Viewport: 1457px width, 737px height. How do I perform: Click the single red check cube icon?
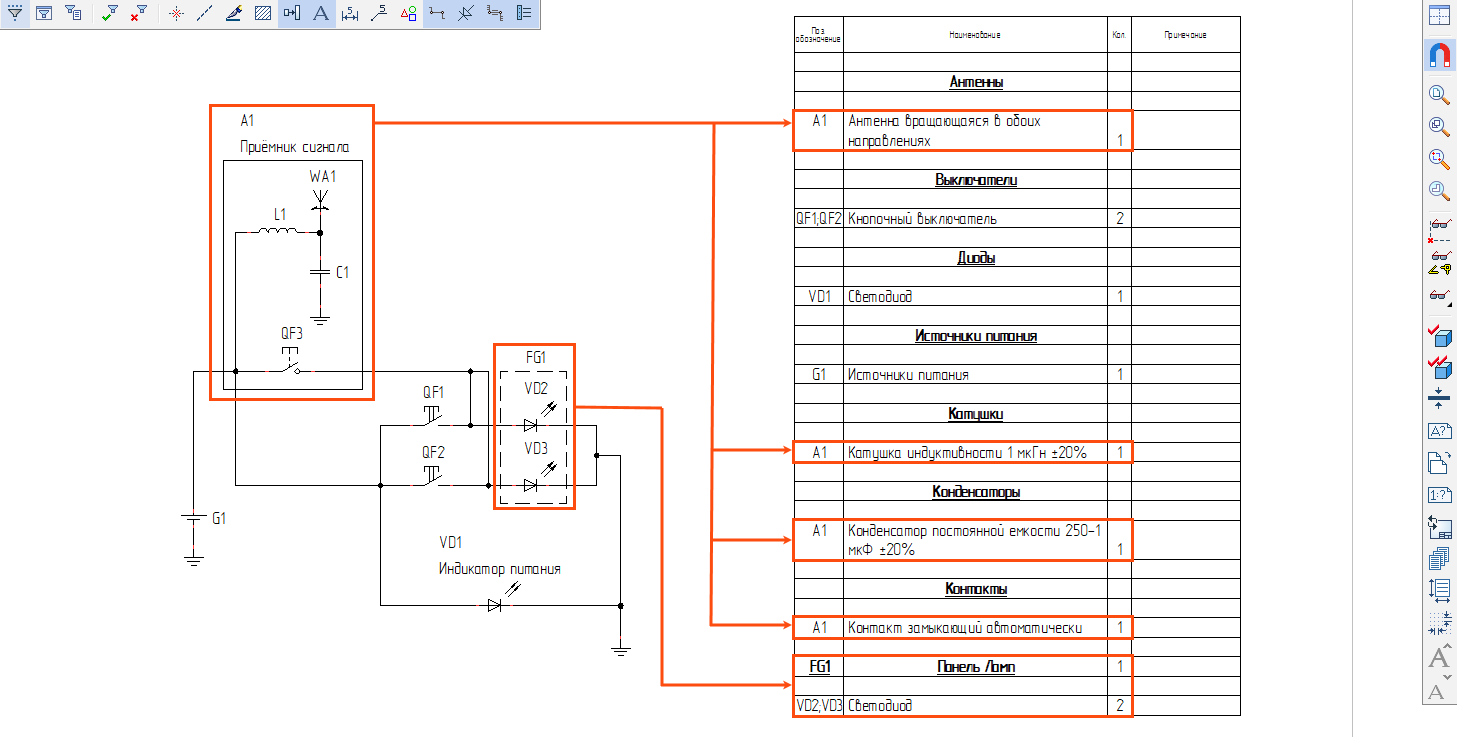(1438, 335)
